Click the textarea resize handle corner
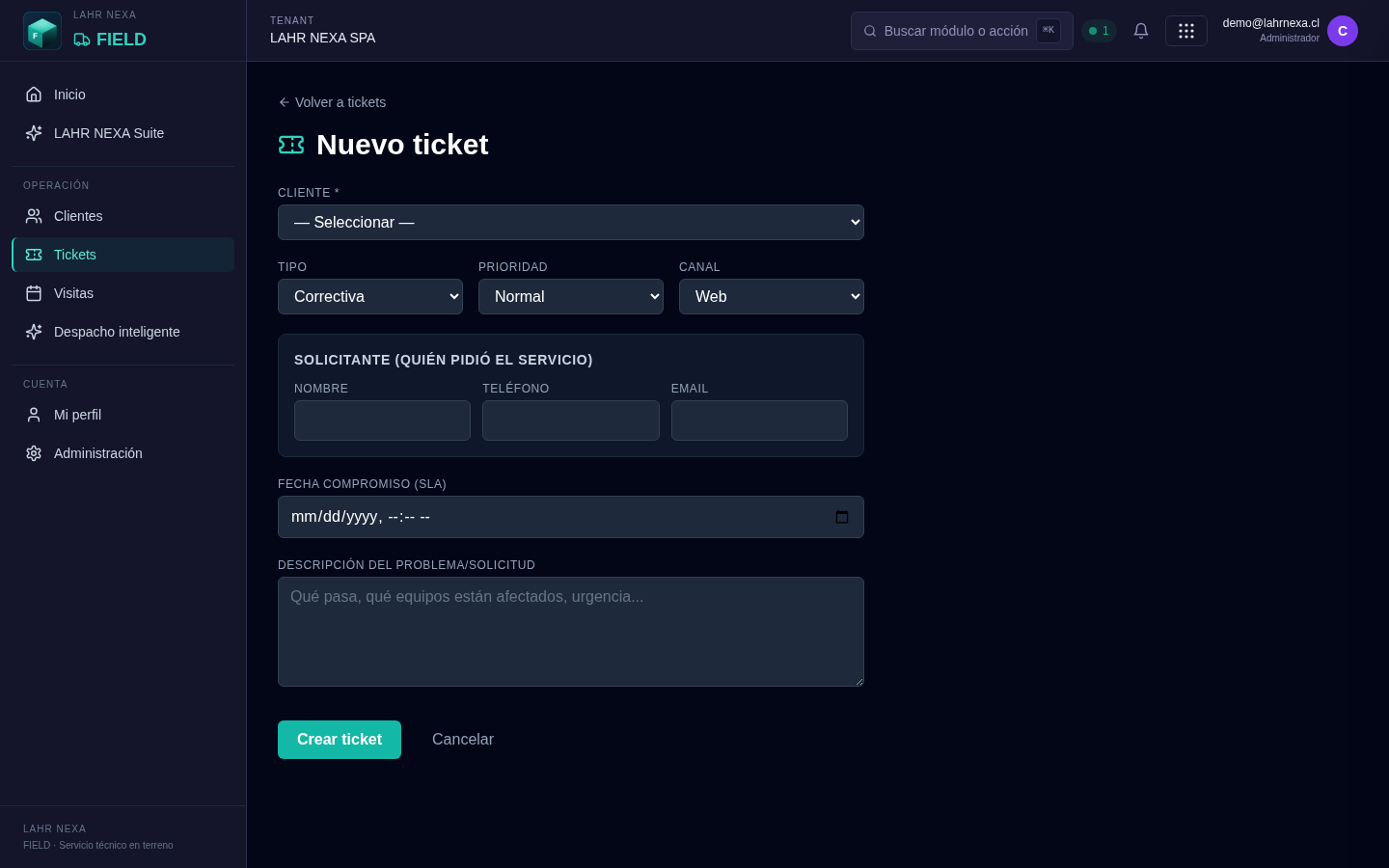1389x868 pixels. pyautogui.click(x=858, y=681)
